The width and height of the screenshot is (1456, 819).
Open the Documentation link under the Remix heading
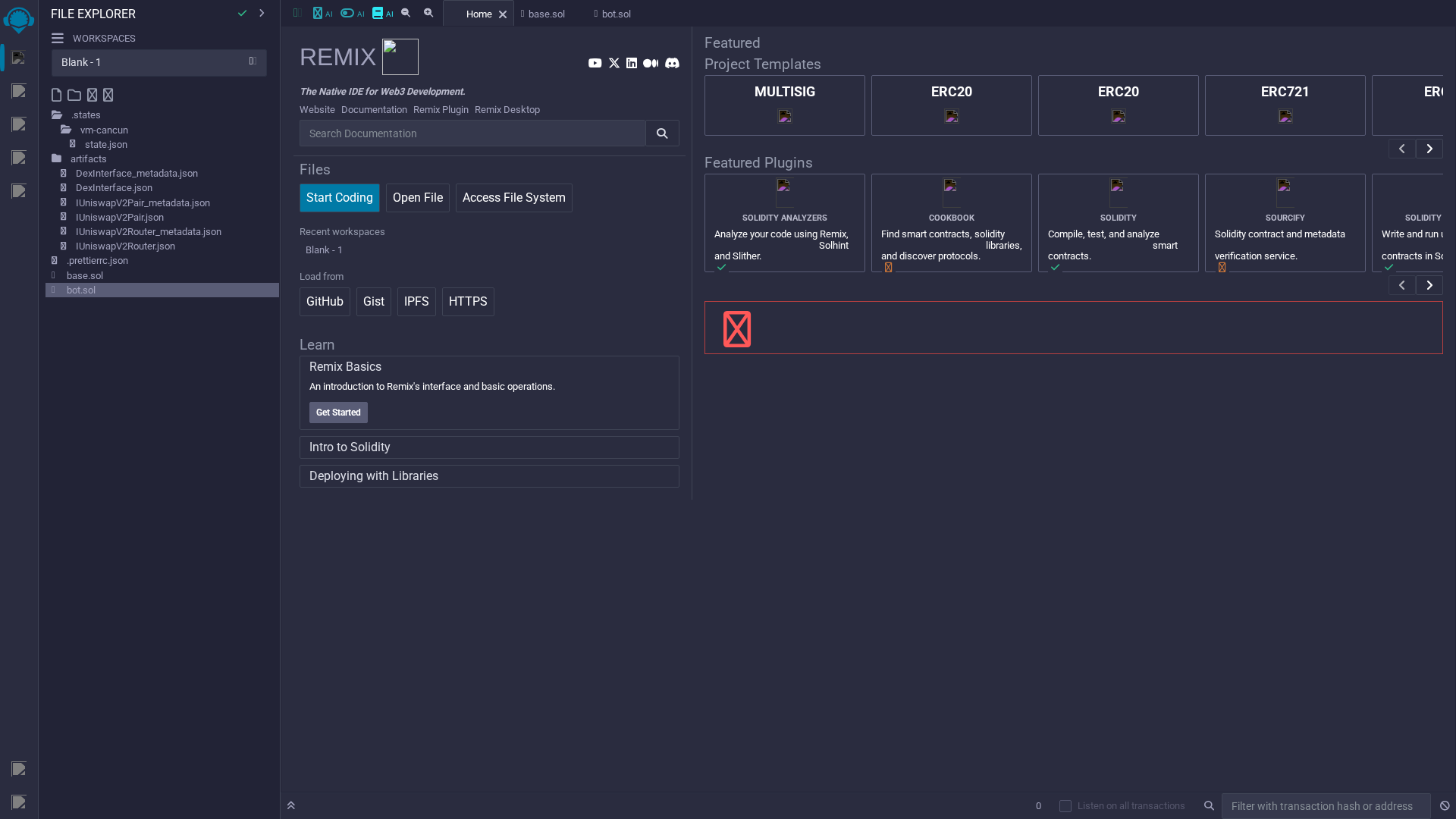[374, 109]
